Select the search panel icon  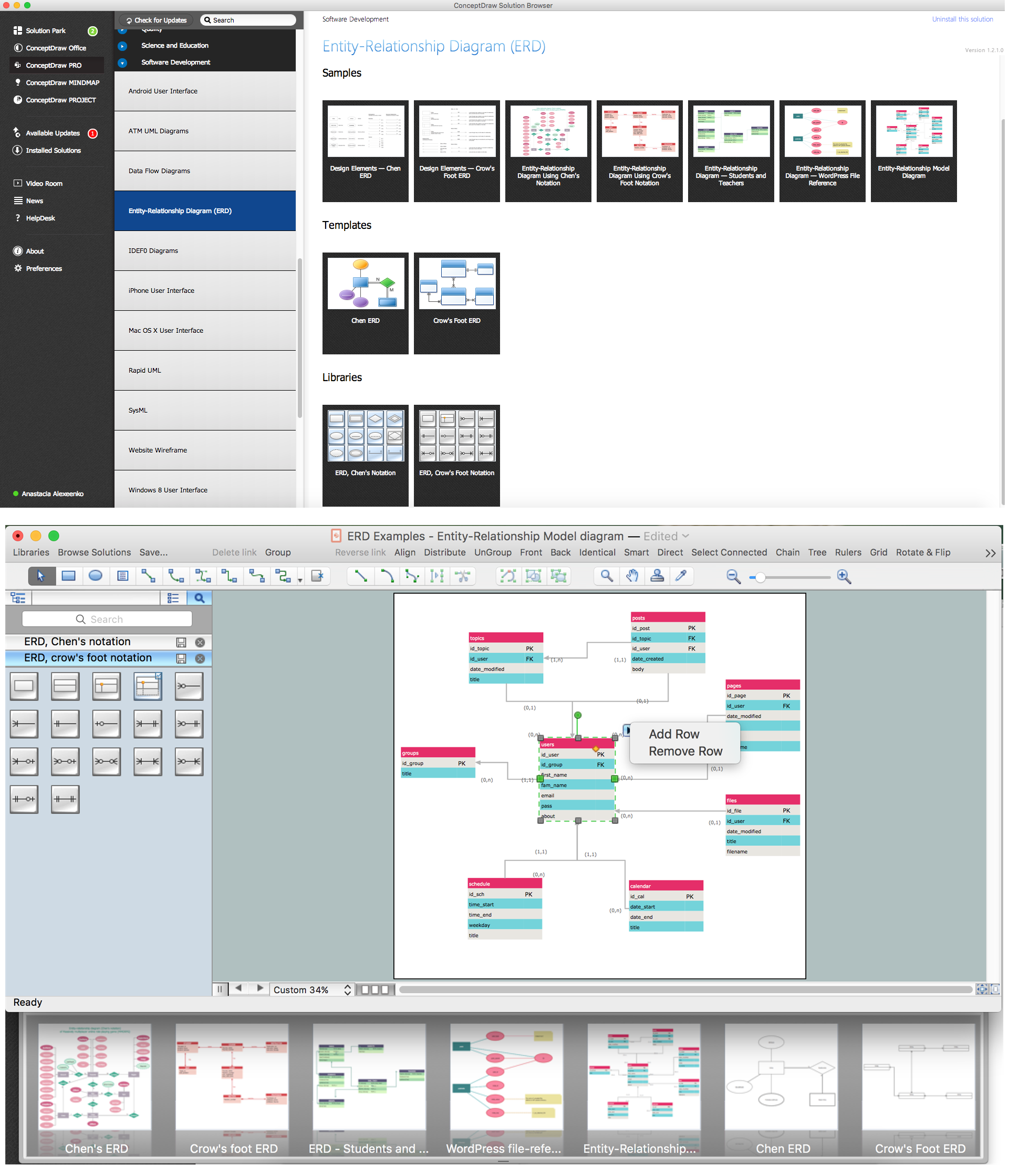pos(200,598)
